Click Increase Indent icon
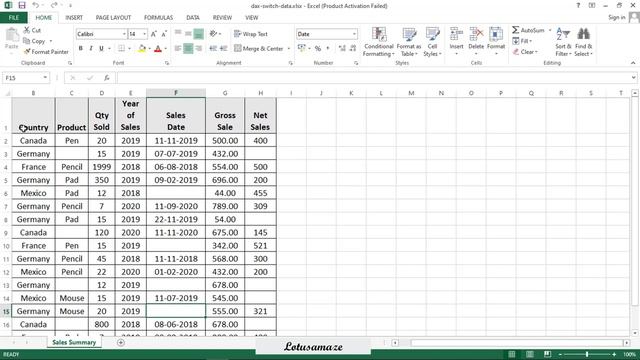Screen dimensions: 640x360 223,49
